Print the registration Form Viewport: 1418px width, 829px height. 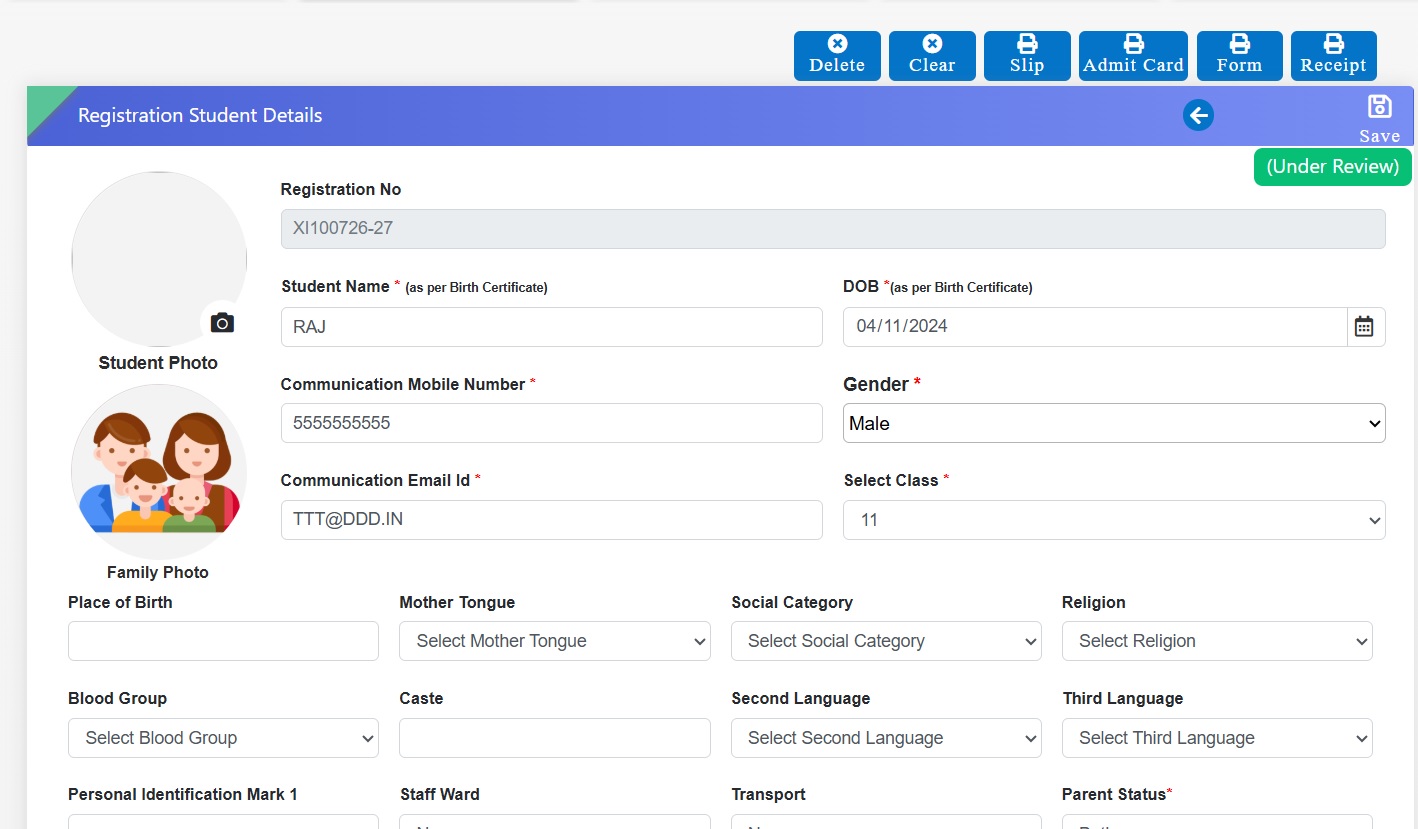coord(1239,55)
